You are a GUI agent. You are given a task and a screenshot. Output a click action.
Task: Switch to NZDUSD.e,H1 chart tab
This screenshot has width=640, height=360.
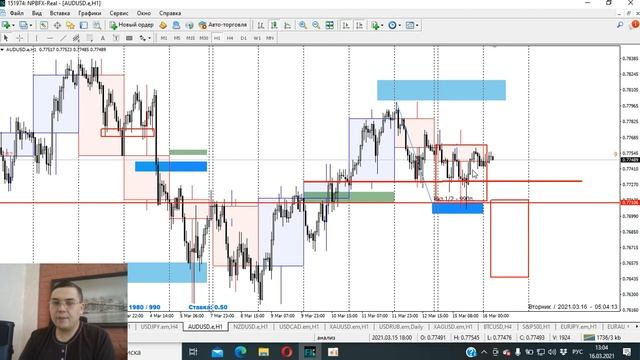251,327
